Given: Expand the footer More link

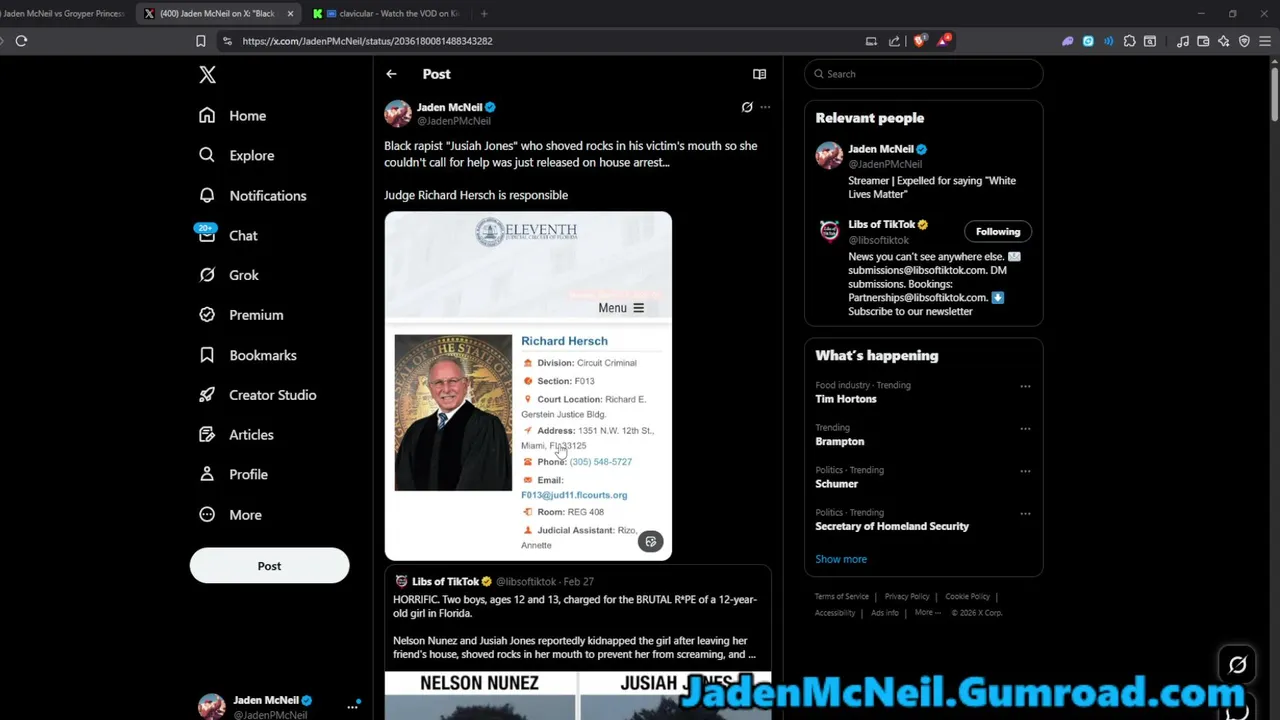Looking at the screenshot, I should click(926, 613).
